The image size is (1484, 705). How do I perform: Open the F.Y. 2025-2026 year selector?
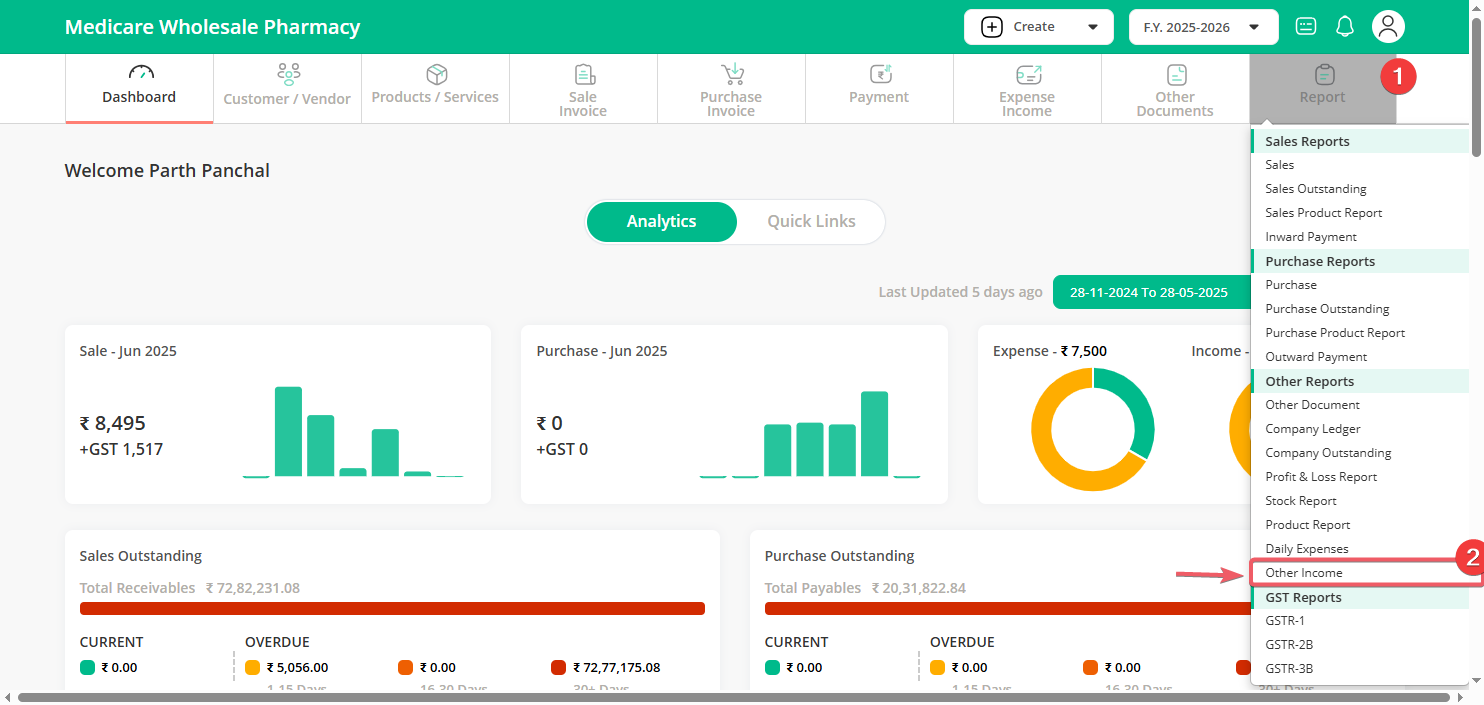tap(1204, 27)
